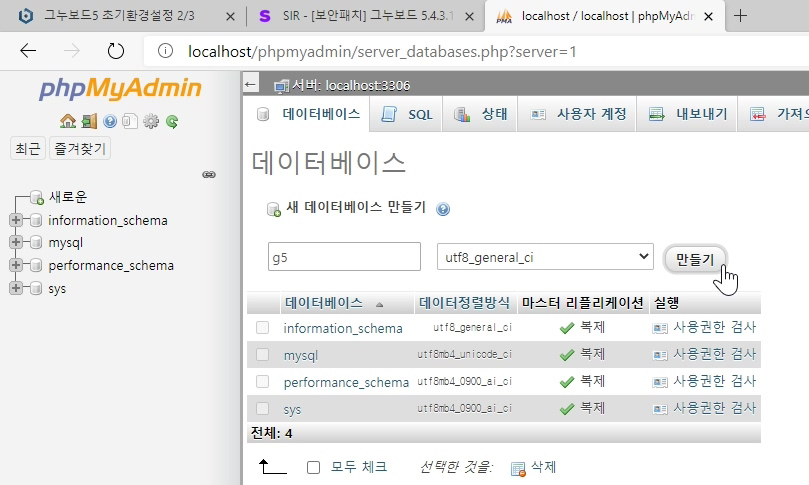Click the log out door icon

coord(89,121)
